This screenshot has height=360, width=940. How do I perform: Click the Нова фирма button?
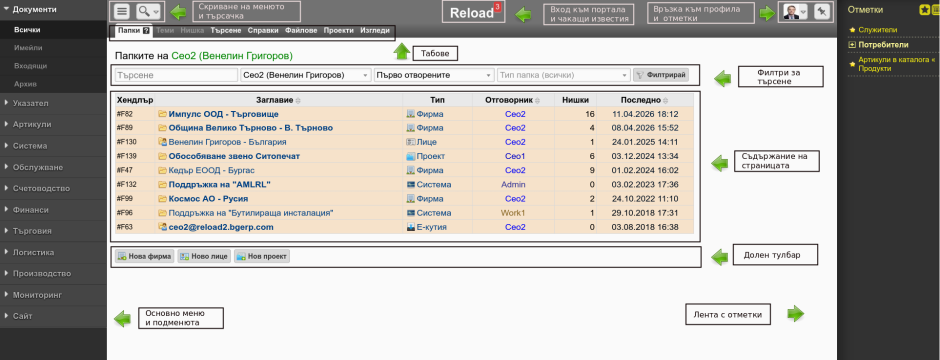[144, 256]
